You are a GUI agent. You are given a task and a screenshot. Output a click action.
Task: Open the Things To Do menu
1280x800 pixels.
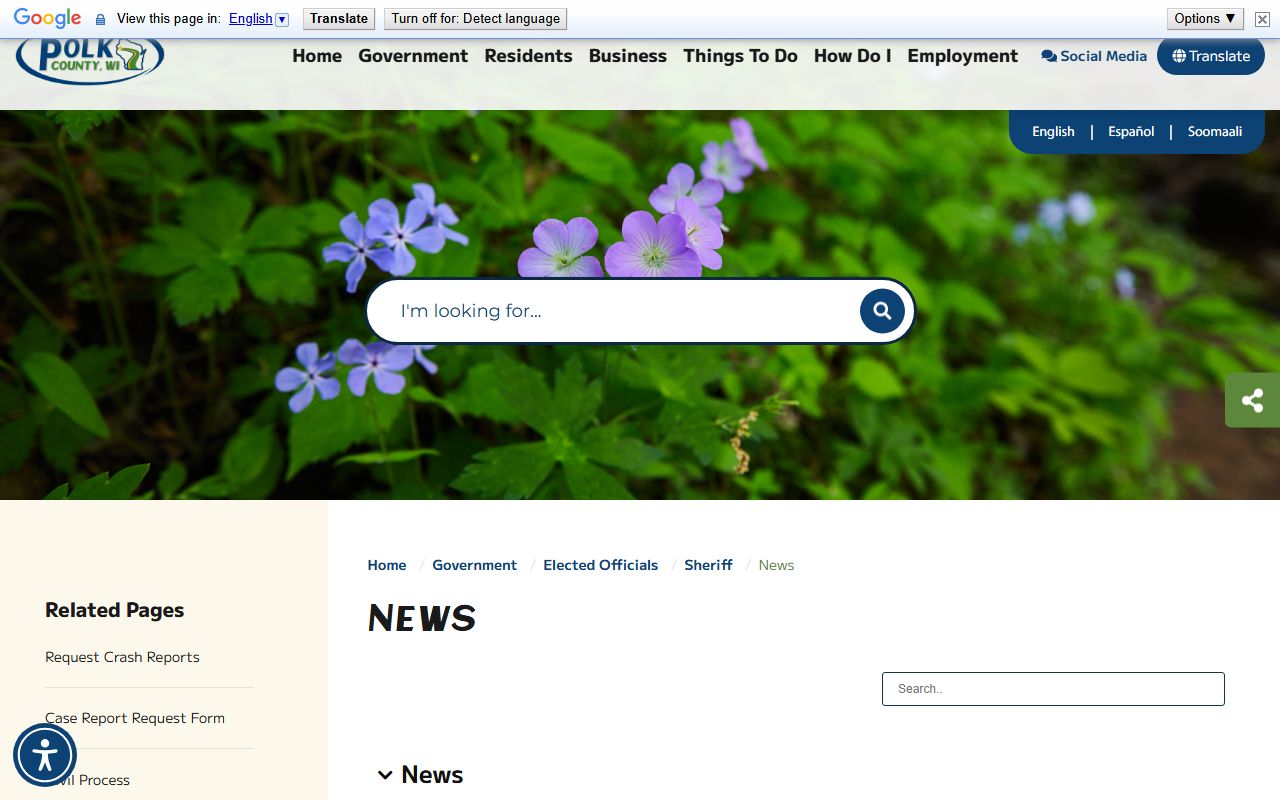740,56
